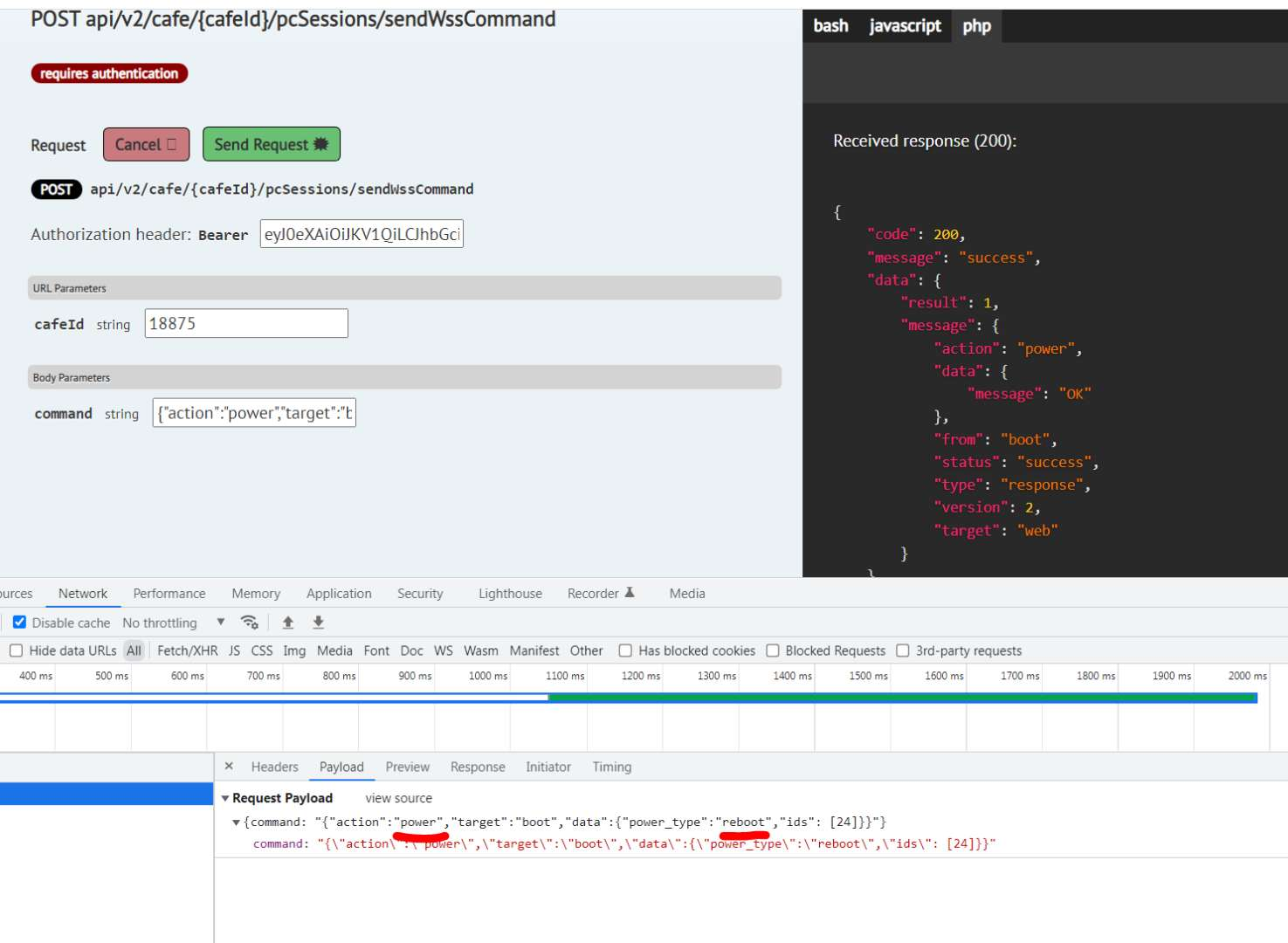Click the network timeline overview bar
Viewport: 1288px width, 943px height.
629,698
